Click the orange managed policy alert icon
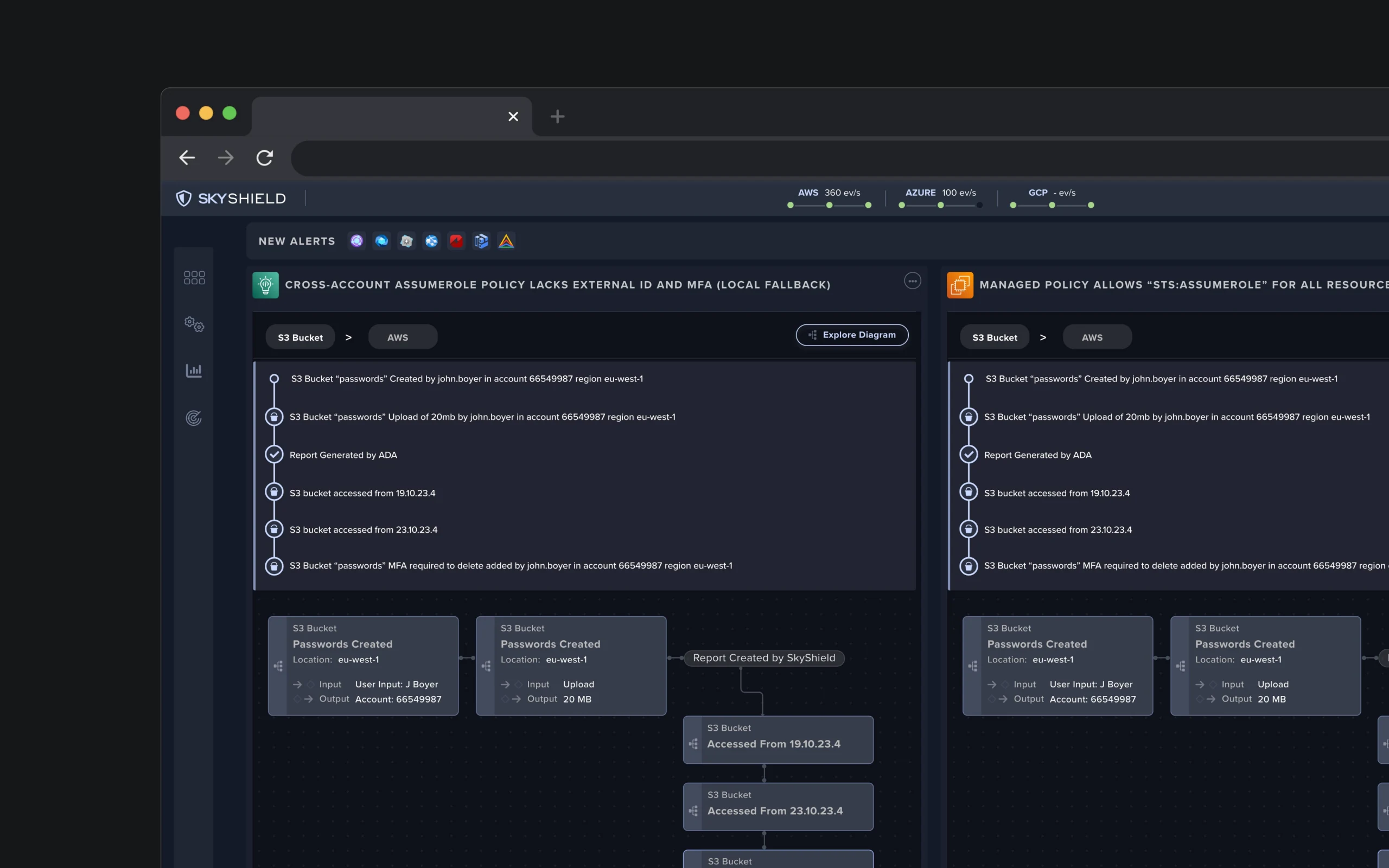The width and height of the screenshot is (1389, 868). pos(960,285)
